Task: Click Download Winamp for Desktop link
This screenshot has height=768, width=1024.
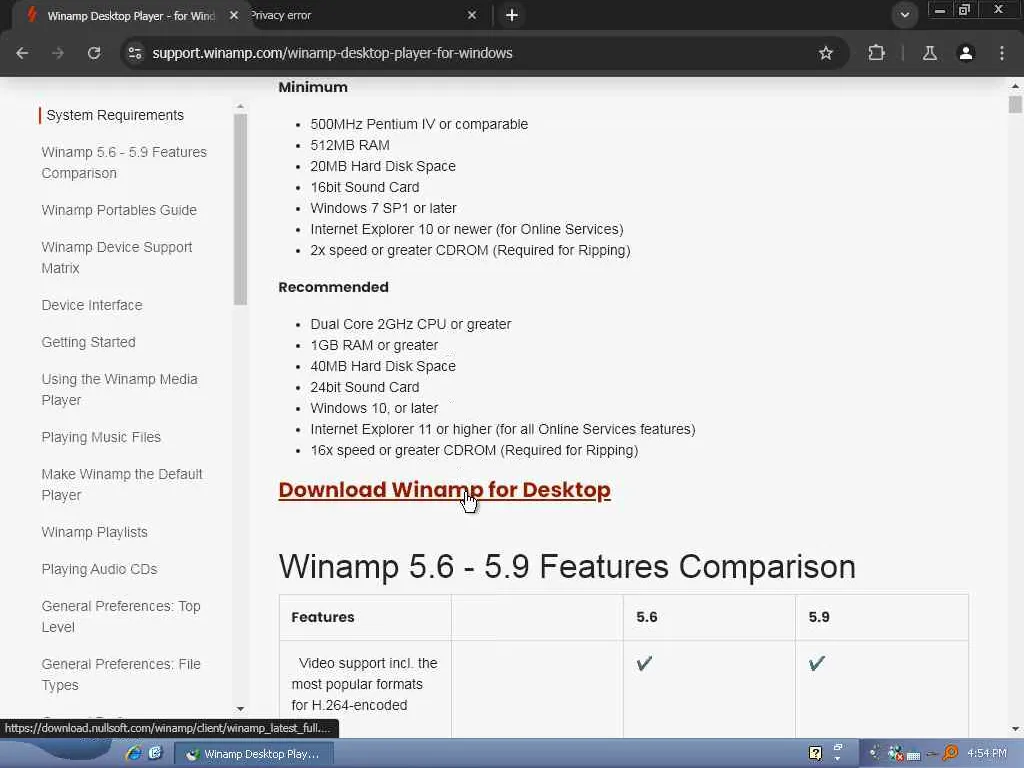Action: click(x=444, y=489)
